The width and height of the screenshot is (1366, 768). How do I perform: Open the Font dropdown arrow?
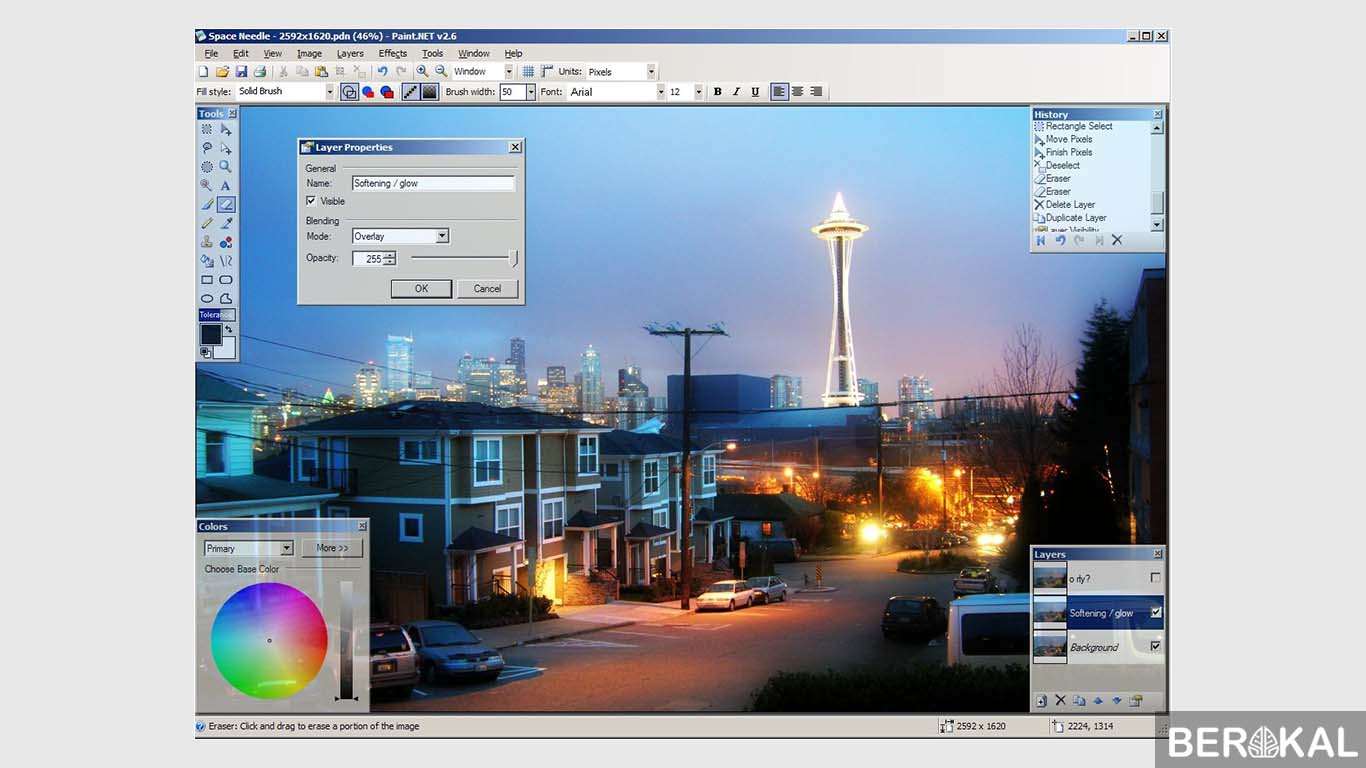coord(661,92)
